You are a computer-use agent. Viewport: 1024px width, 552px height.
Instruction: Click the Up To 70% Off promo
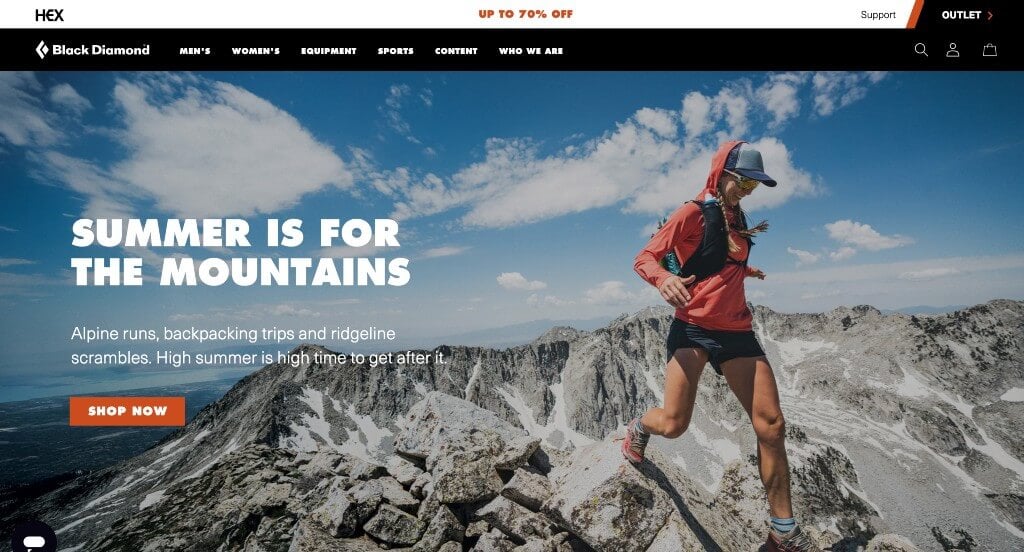click(526, 14)
